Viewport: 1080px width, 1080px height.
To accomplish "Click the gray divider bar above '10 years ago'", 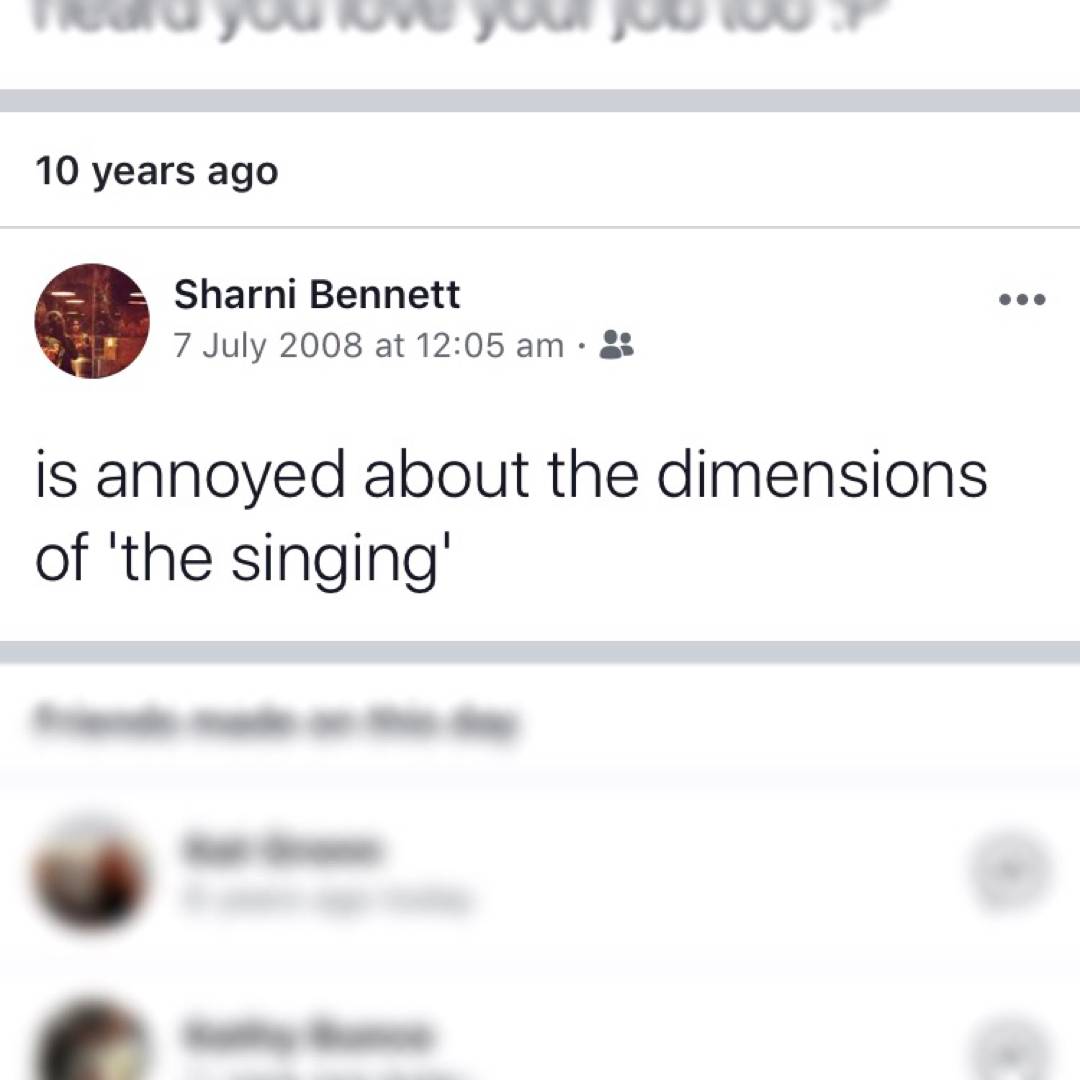I will (x=540, y=100).
